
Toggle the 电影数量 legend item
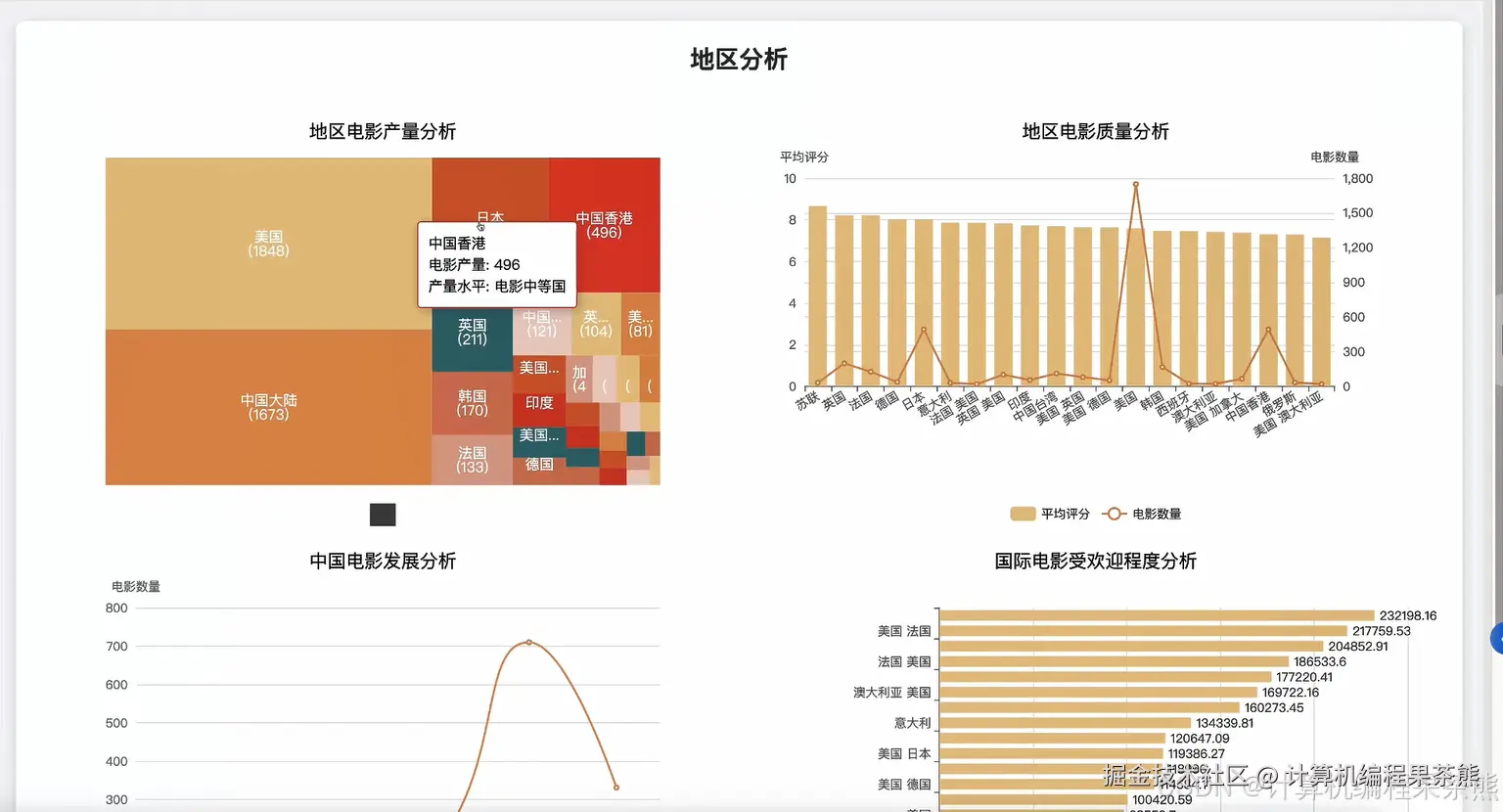point(1141,514)
